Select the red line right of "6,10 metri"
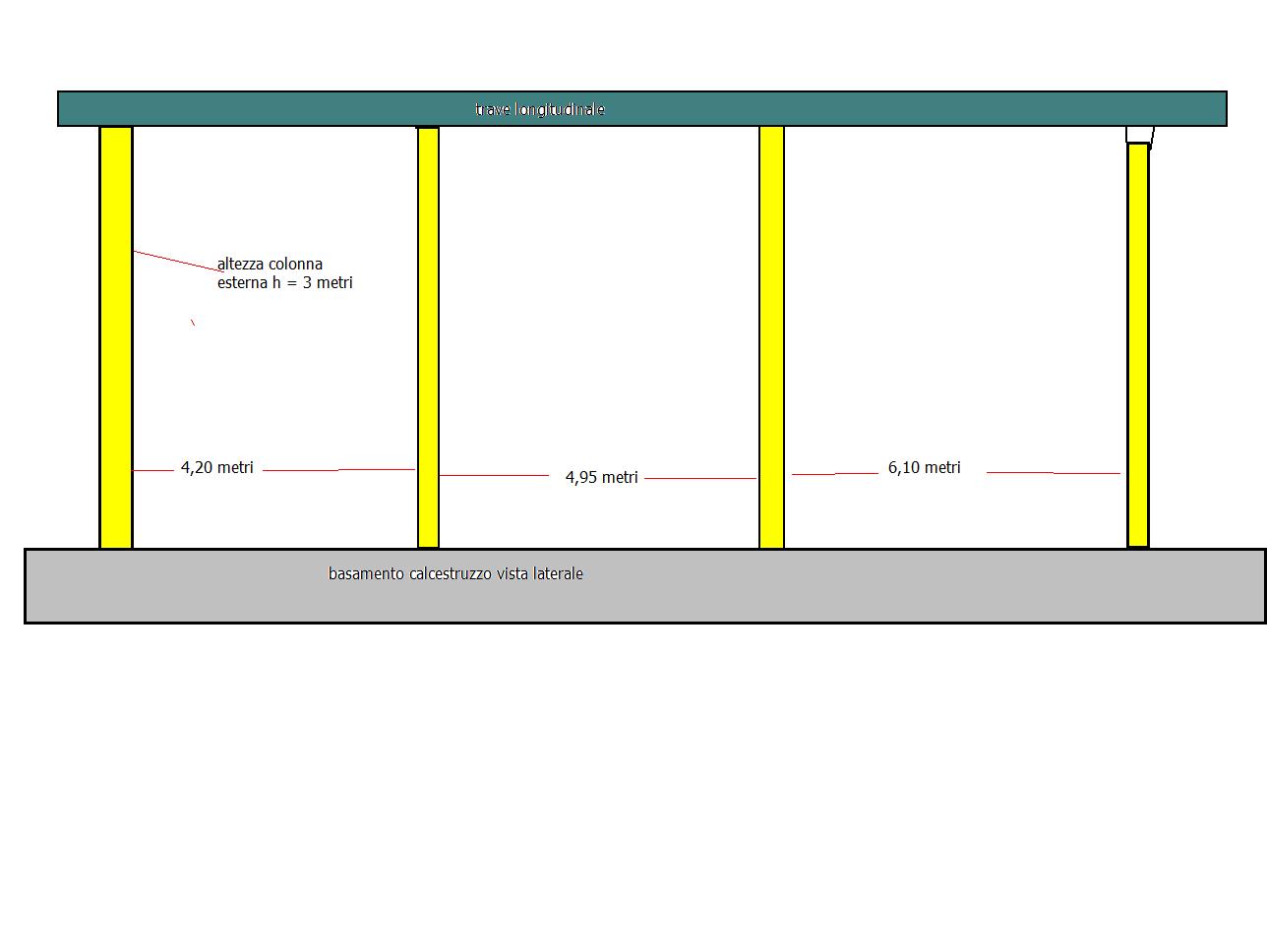The width and height of the screenshot is (1267, 952). [1053, 473]
